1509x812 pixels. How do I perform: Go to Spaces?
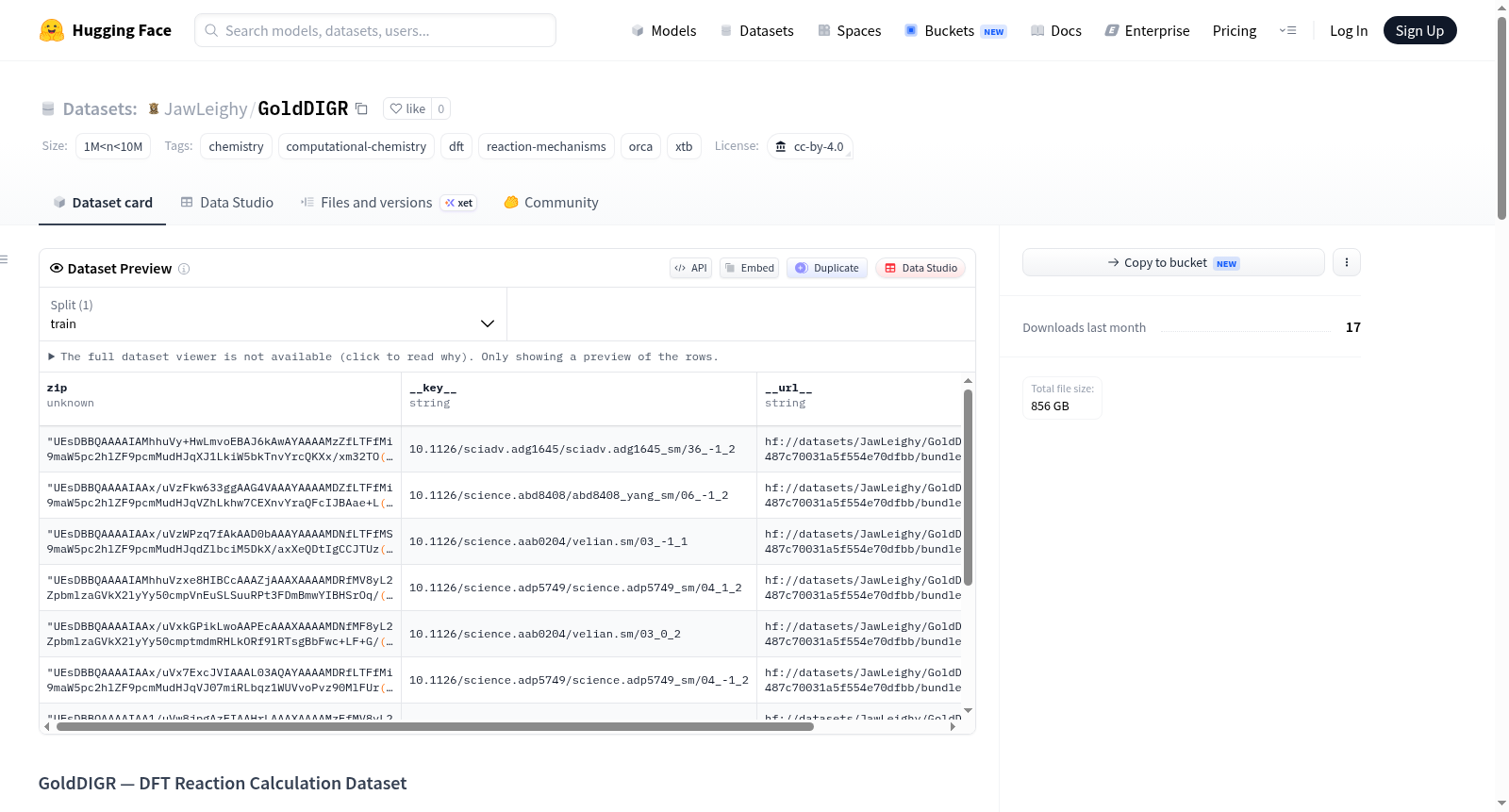[x=849, y=30]
